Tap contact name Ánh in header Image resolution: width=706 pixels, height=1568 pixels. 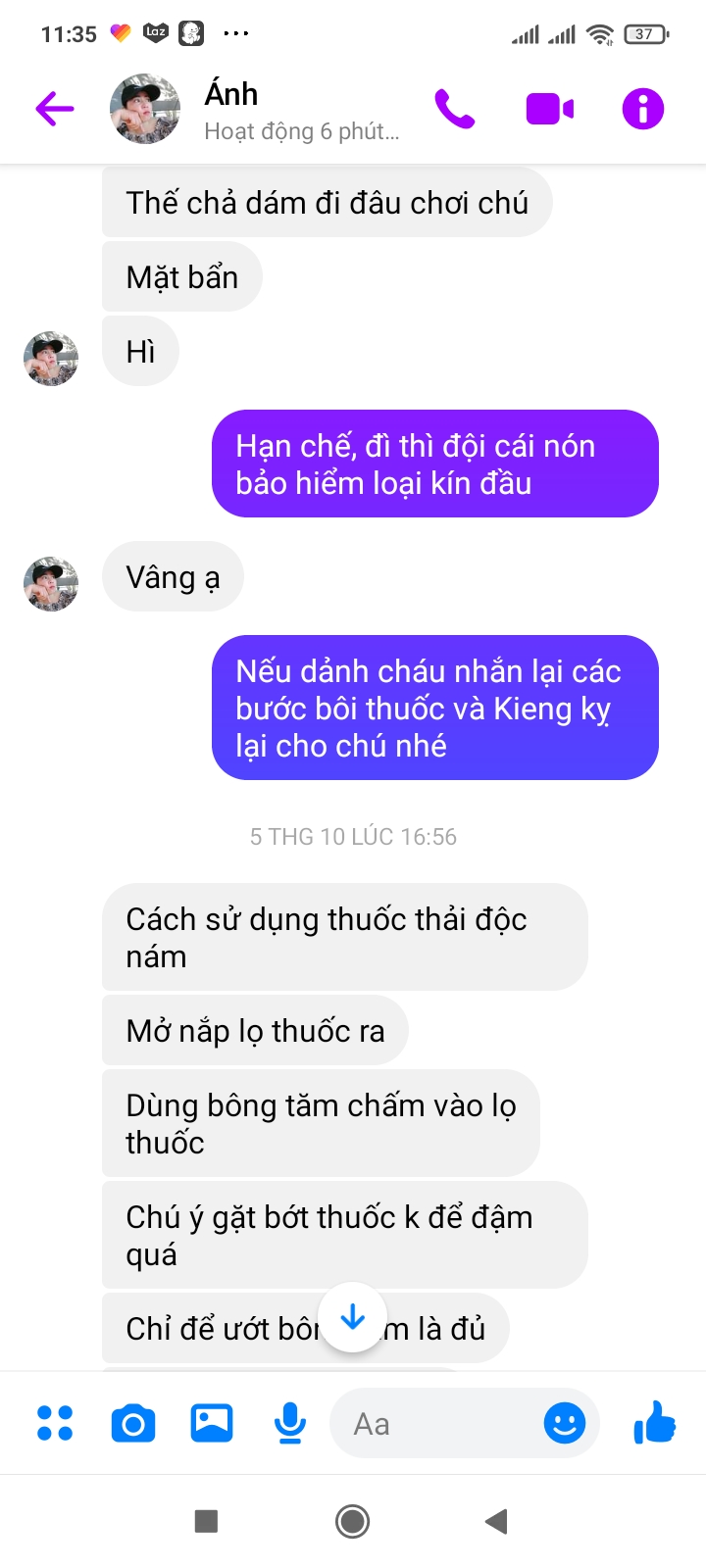tap(231, 94)
